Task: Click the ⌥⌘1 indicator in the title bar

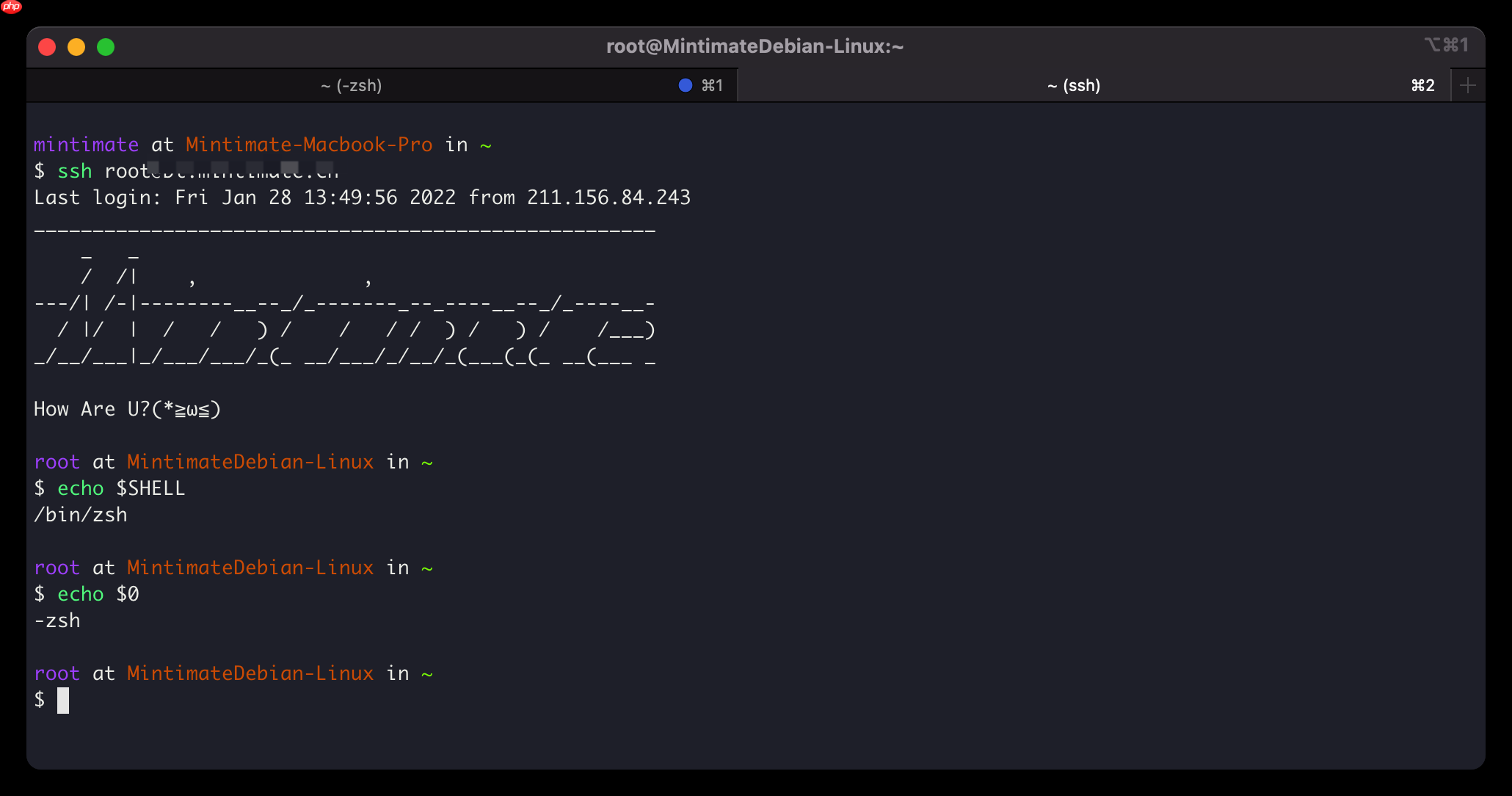Action: pyautogui.click(x=1447, y=46)
